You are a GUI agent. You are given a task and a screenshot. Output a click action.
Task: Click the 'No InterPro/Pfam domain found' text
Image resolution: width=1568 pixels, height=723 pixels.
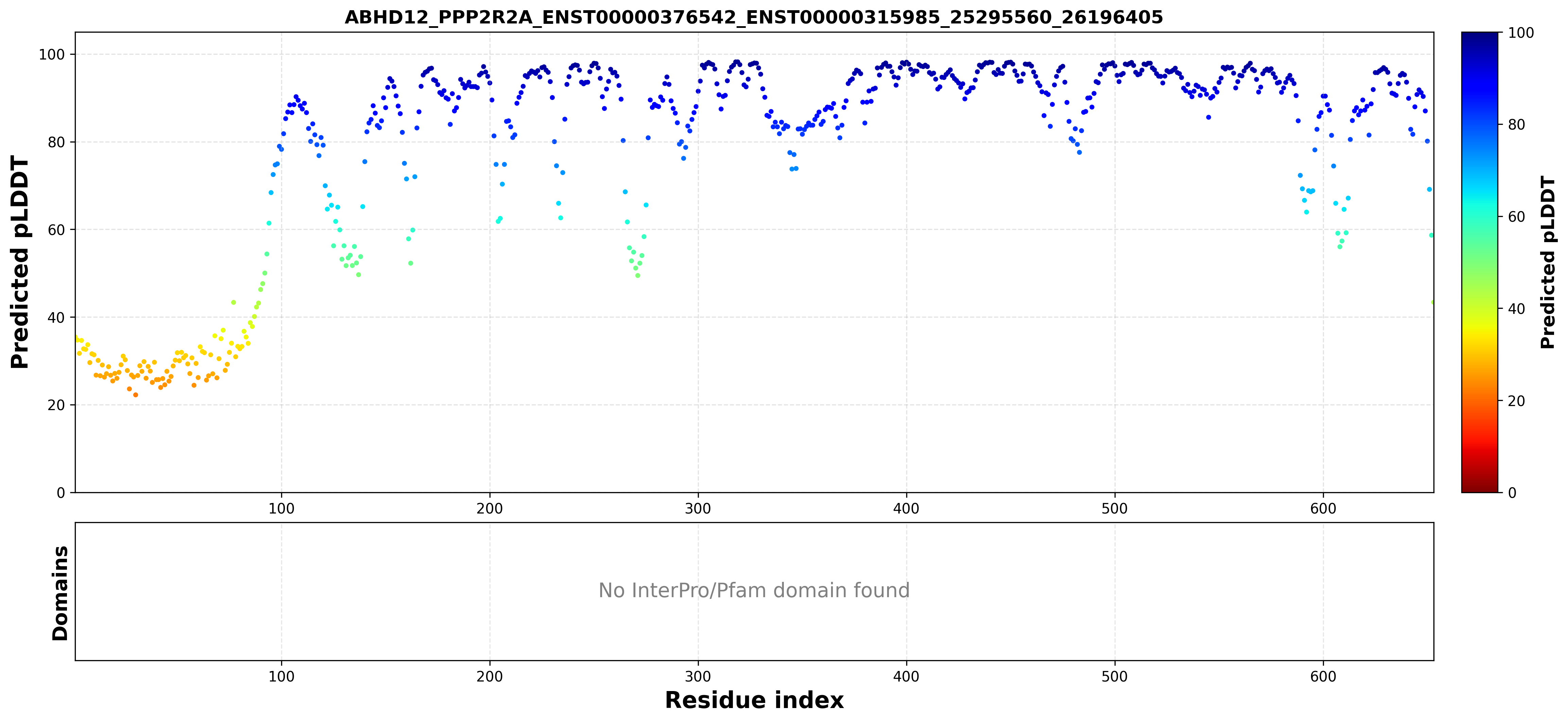(754, 590)
